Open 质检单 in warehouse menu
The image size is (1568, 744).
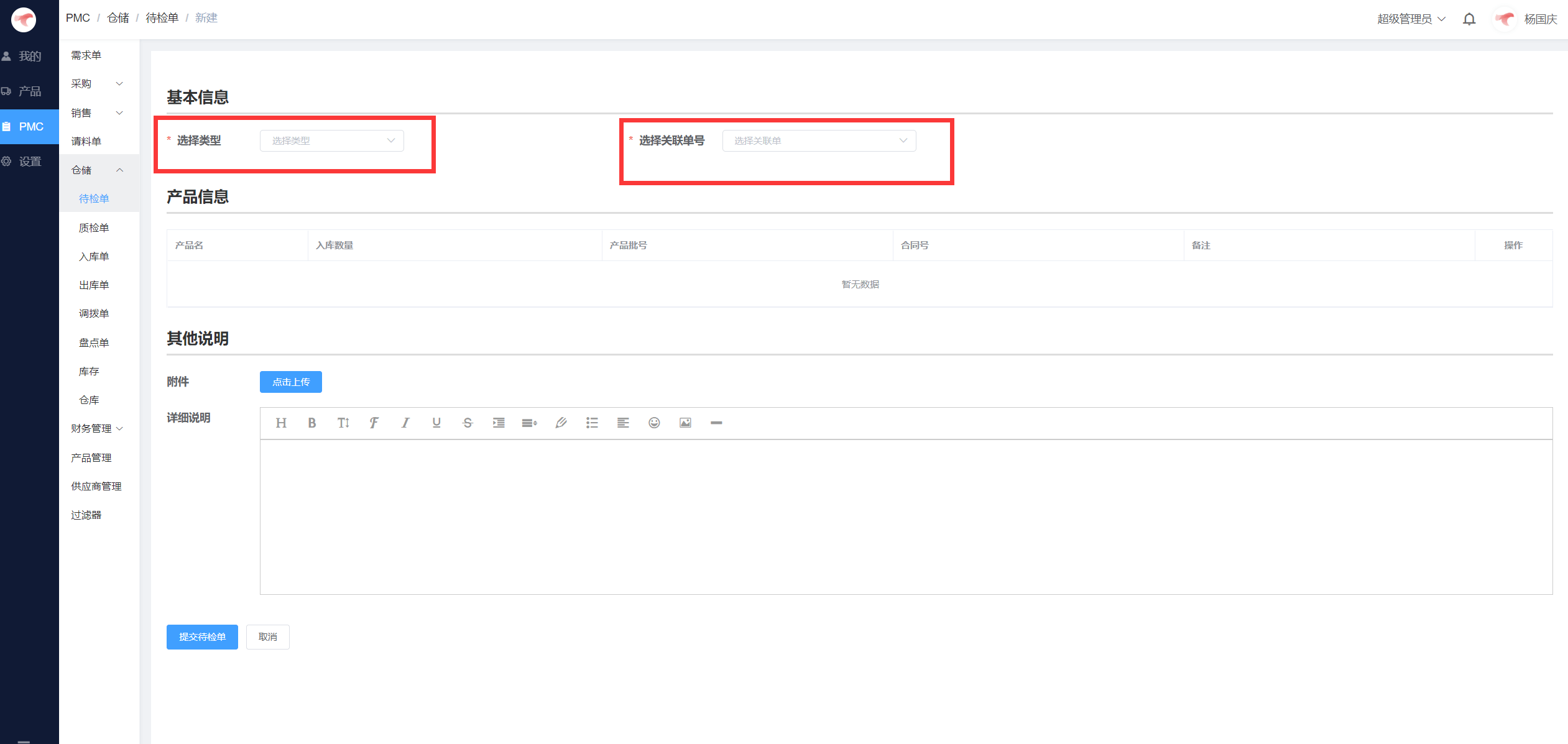click(x=94, y=228)
